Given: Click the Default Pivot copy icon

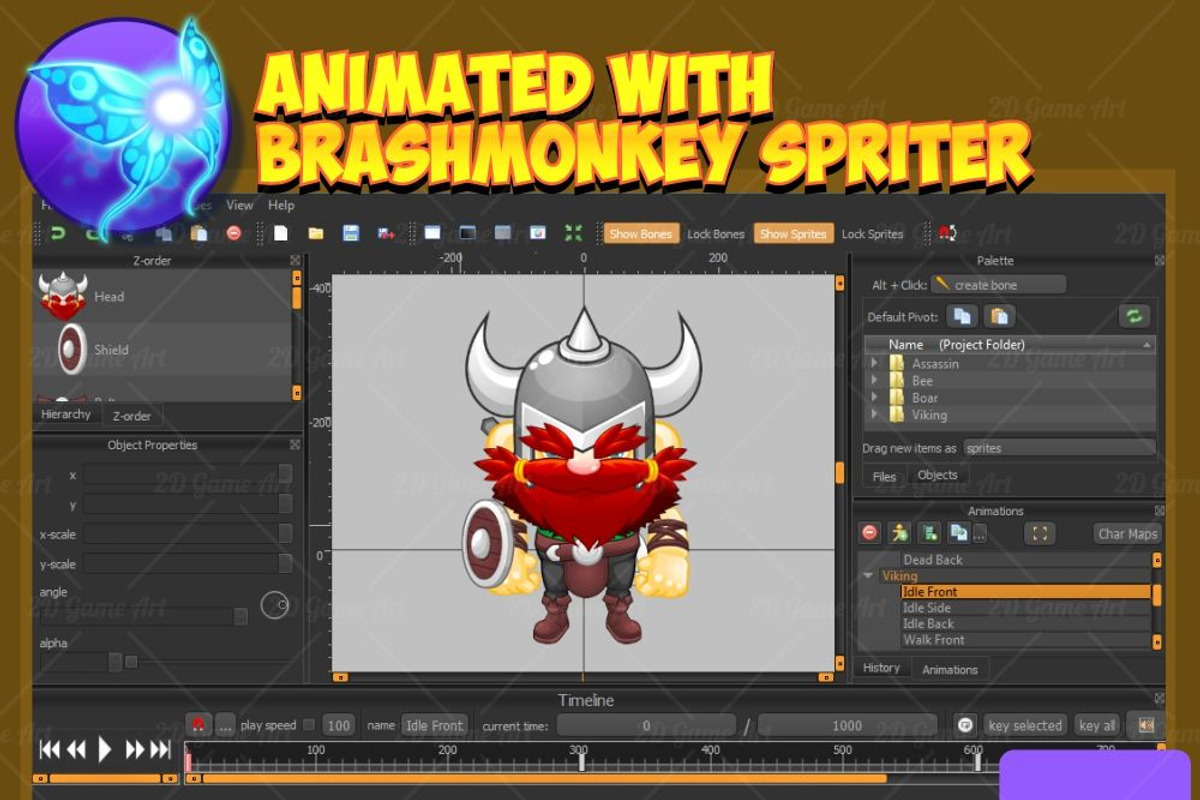Looking at the screenshot, I should 961,316.
